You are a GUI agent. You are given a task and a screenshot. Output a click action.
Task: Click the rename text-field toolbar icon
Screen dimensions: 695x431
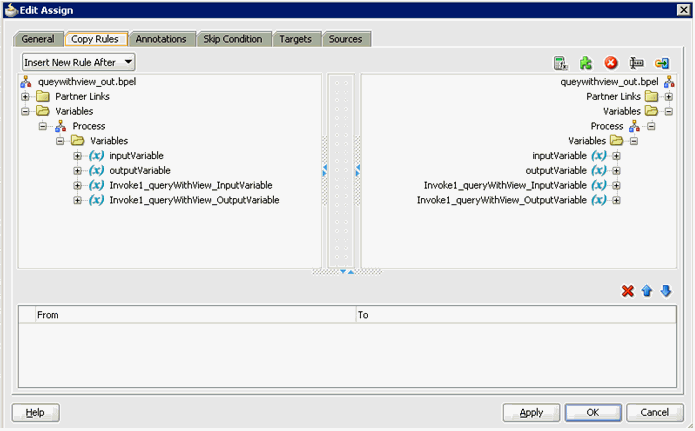(x=636, y=63)
